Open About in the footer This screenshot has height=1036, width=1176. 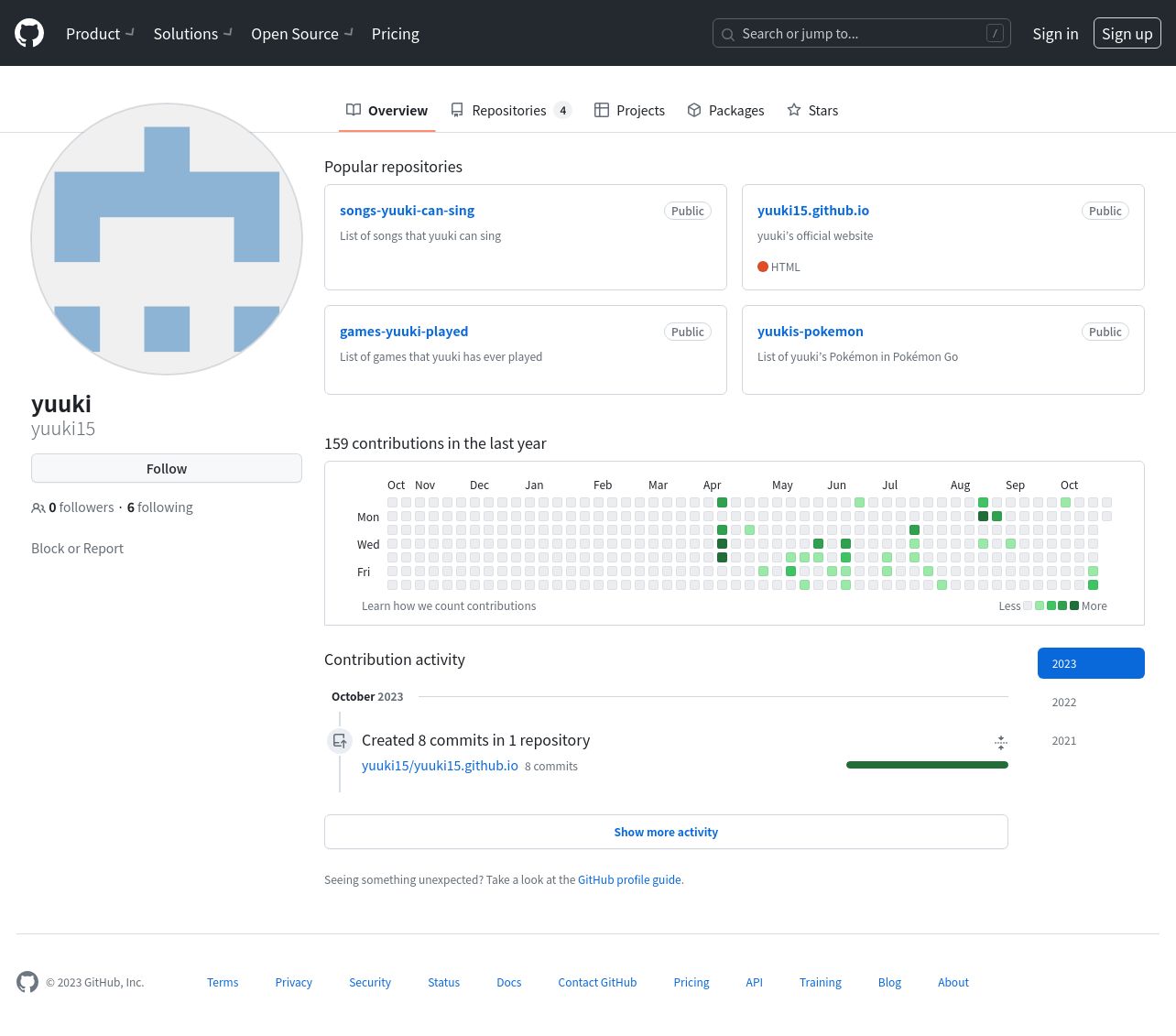[x=953, y=982]
